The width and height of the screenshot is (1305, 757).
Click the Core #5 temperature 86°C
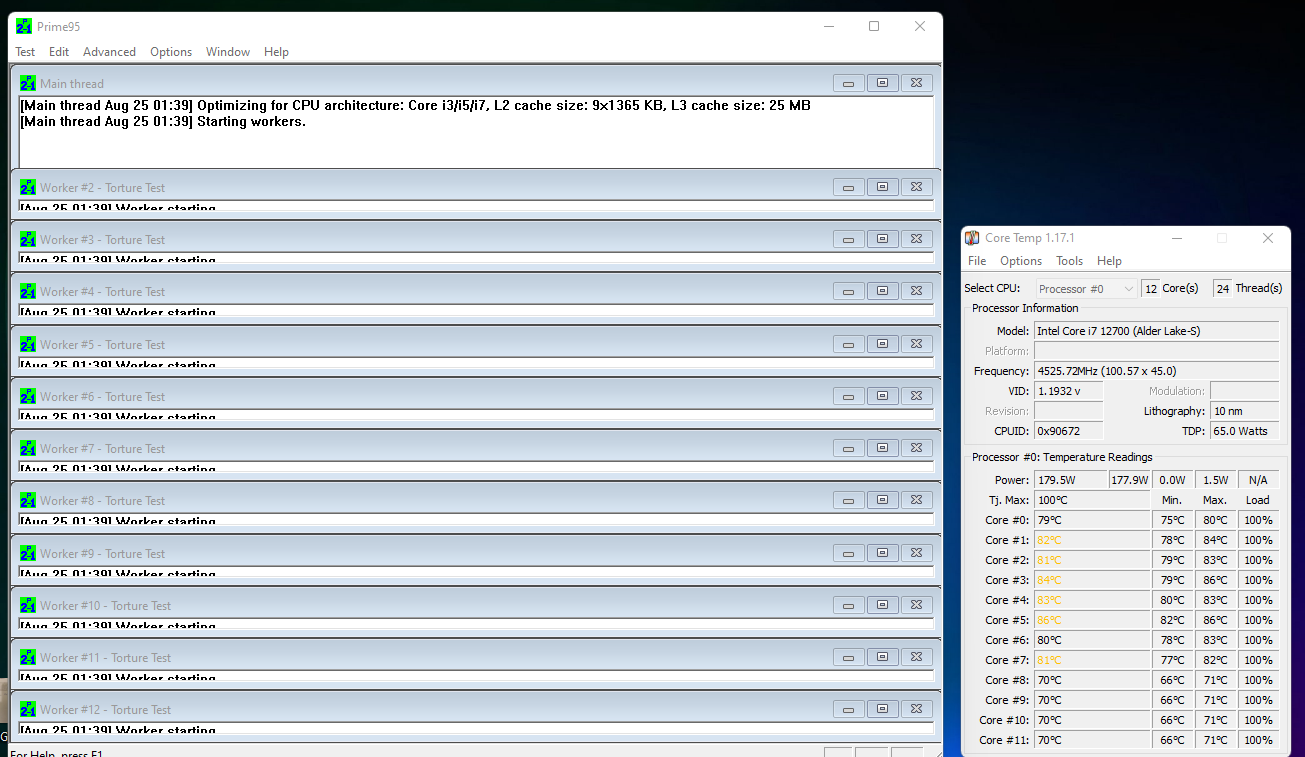pyautogui.click(x=1091, y=620)
